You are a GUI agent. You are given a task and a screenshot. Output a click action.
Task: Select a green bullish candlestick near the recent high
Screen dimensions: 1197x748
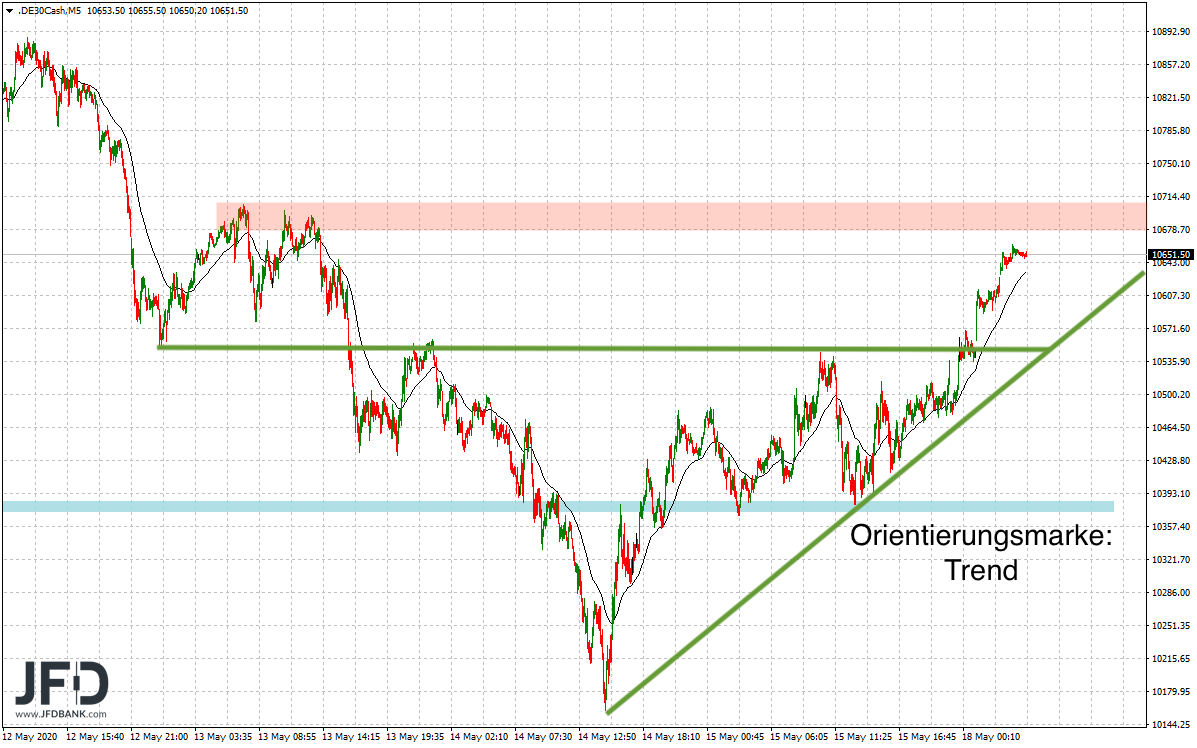tap(1010, 253)
